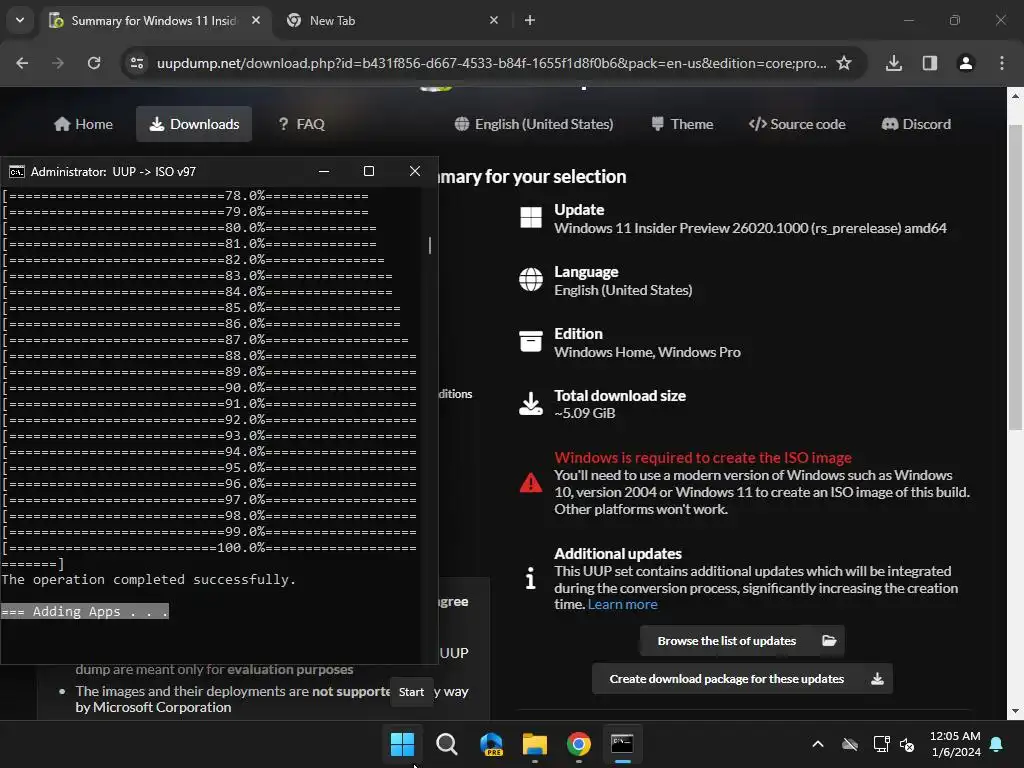
Task: Show hidden system tray icons
Action: (x=818, y=744)
